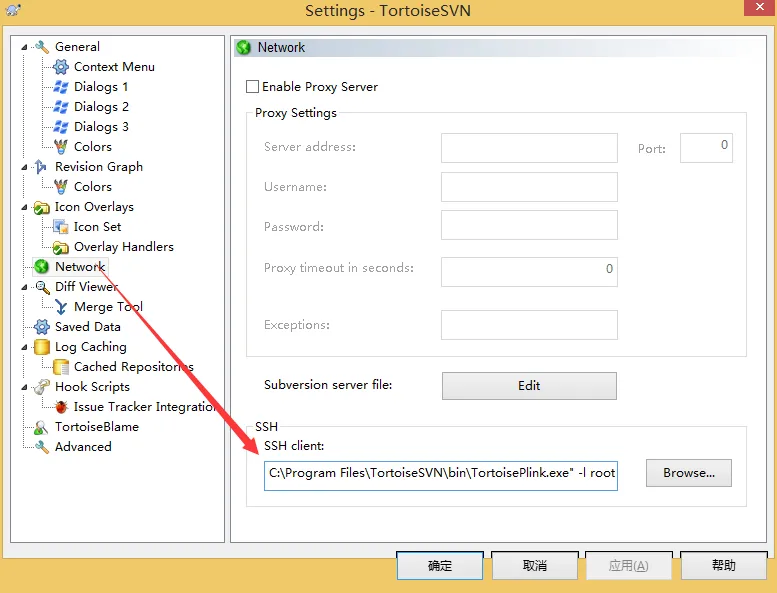The height and width of the screenshot is (593, 777).
Task: Open help with 帮助 button
Action: [723, 565]
